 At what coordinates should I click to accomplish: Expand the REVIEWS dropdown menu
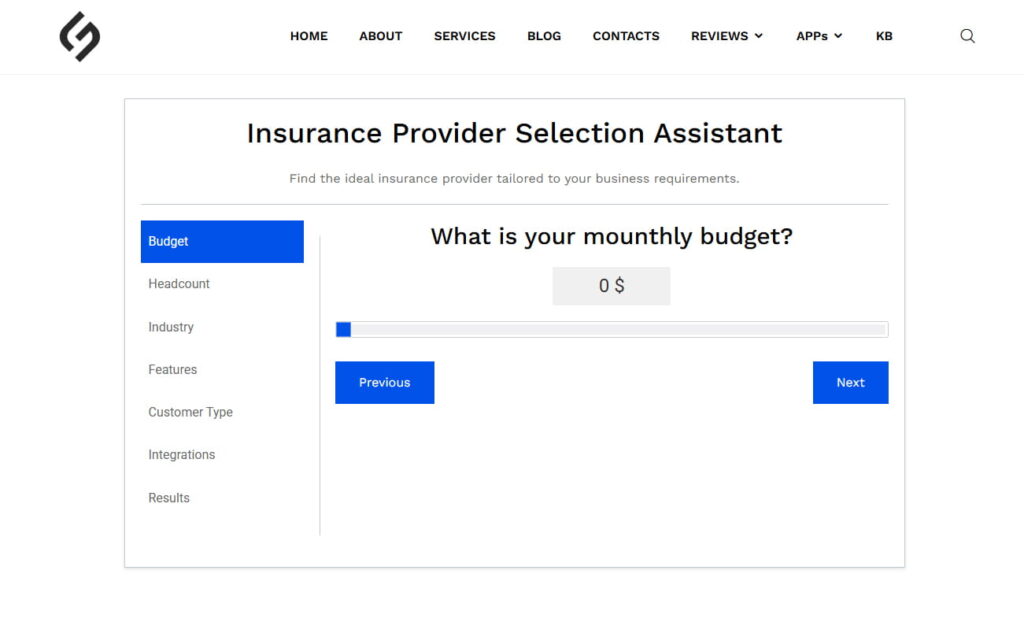coord(726,36)
